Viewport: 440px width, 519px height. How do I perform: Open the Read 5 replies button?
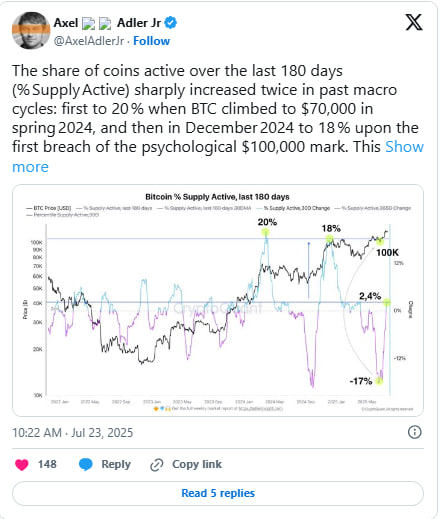218,493
